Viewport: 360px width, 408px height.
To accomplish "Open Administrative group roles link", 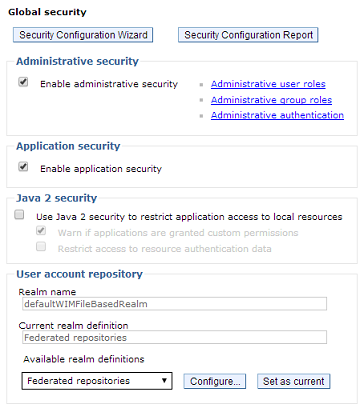I will point(271,100).
